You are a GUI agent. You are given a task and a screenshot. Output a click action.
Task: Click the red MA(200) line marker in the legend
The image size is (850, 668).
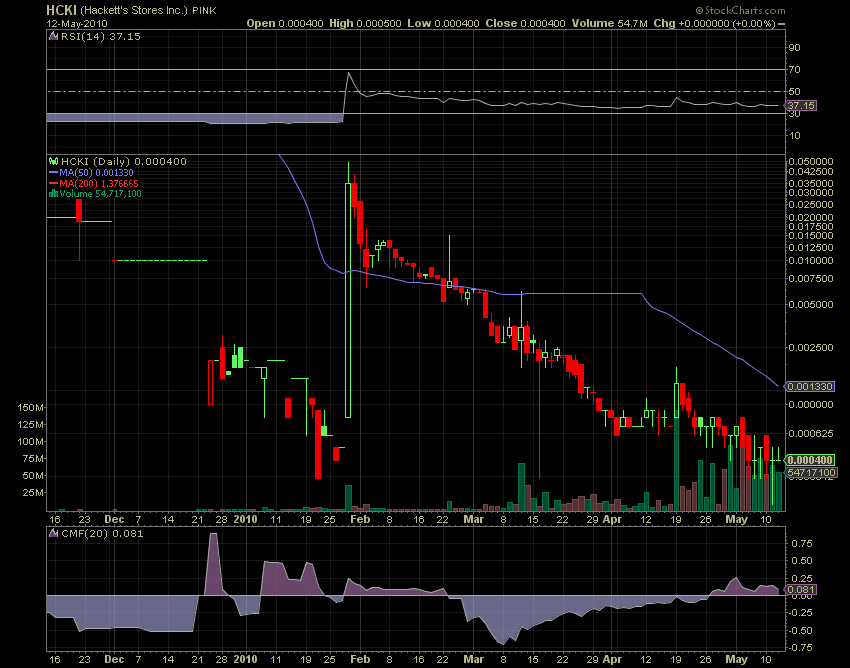[53, 183]
